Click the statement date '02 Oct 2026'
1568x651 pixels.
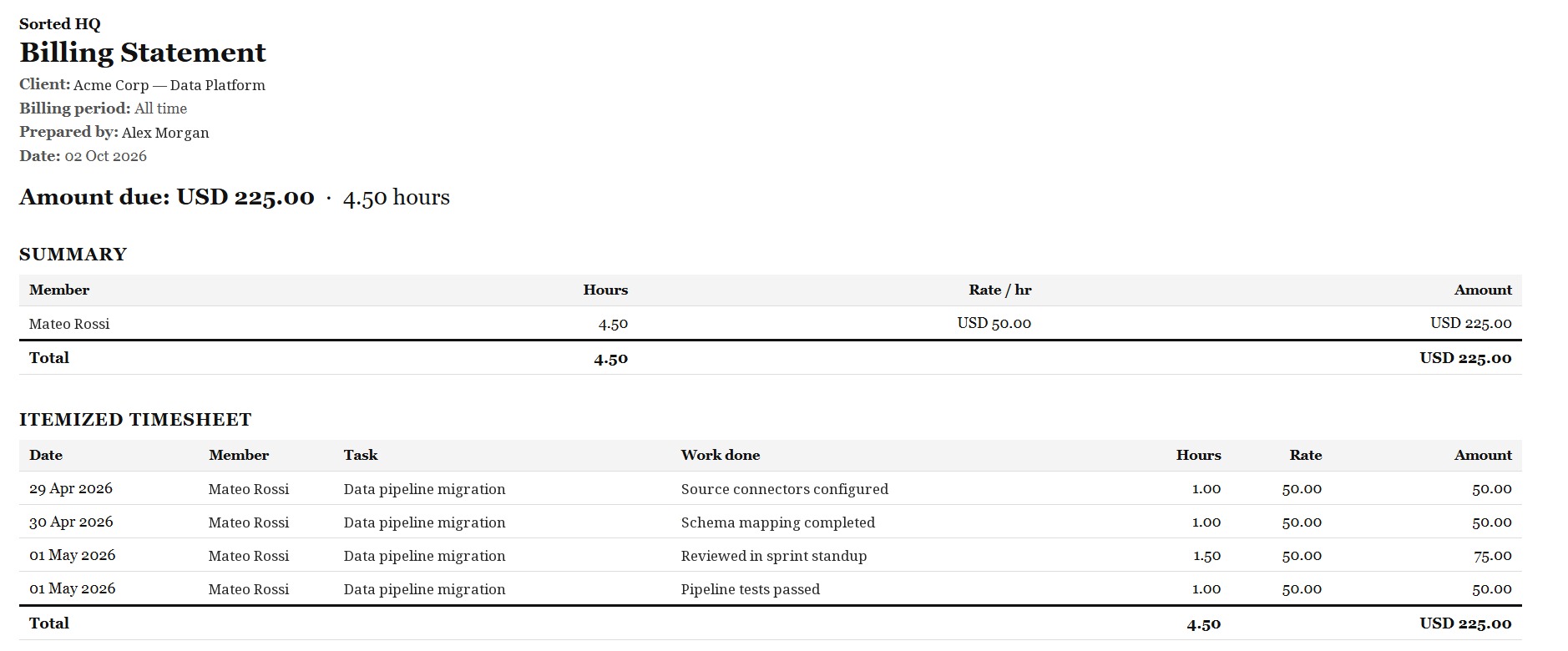[x=106, y=156]
